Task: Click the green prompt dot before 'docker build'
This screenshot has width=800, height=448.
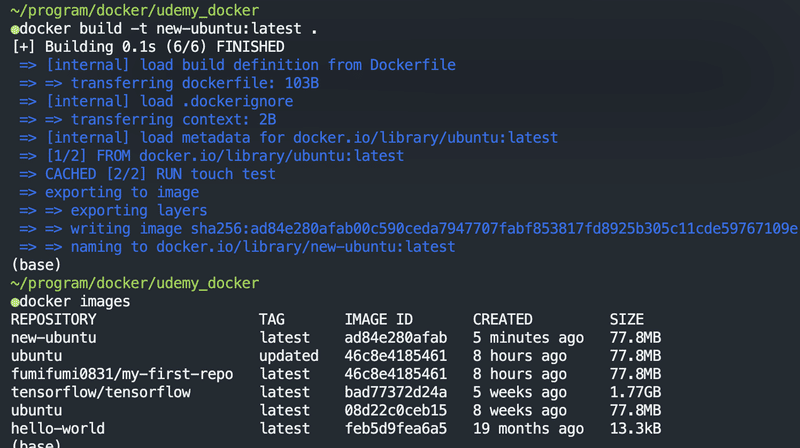Action: (15, 30)
